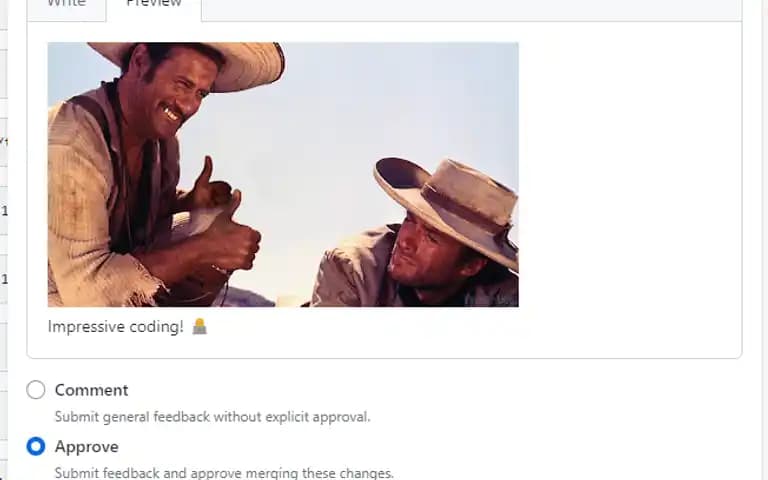Screen dimensions: 768x480
Task: Click 'Submit feedback and approve merging these changes.' text
Action: point(224,473)
